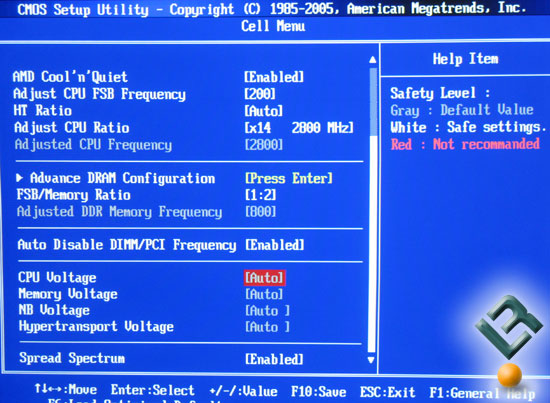Click F10:Save in the bottom legend
Viewport: 550px width, 403px height.
point(318,391)
